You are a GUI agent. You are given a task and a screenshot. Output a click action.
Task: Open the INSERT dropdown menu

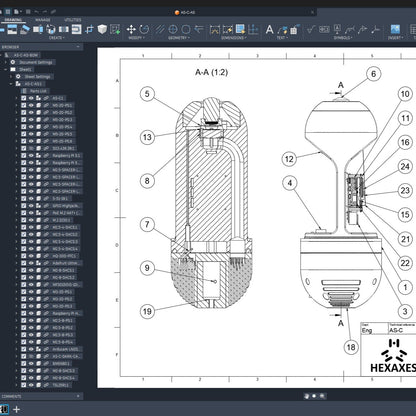click(396, 38)
